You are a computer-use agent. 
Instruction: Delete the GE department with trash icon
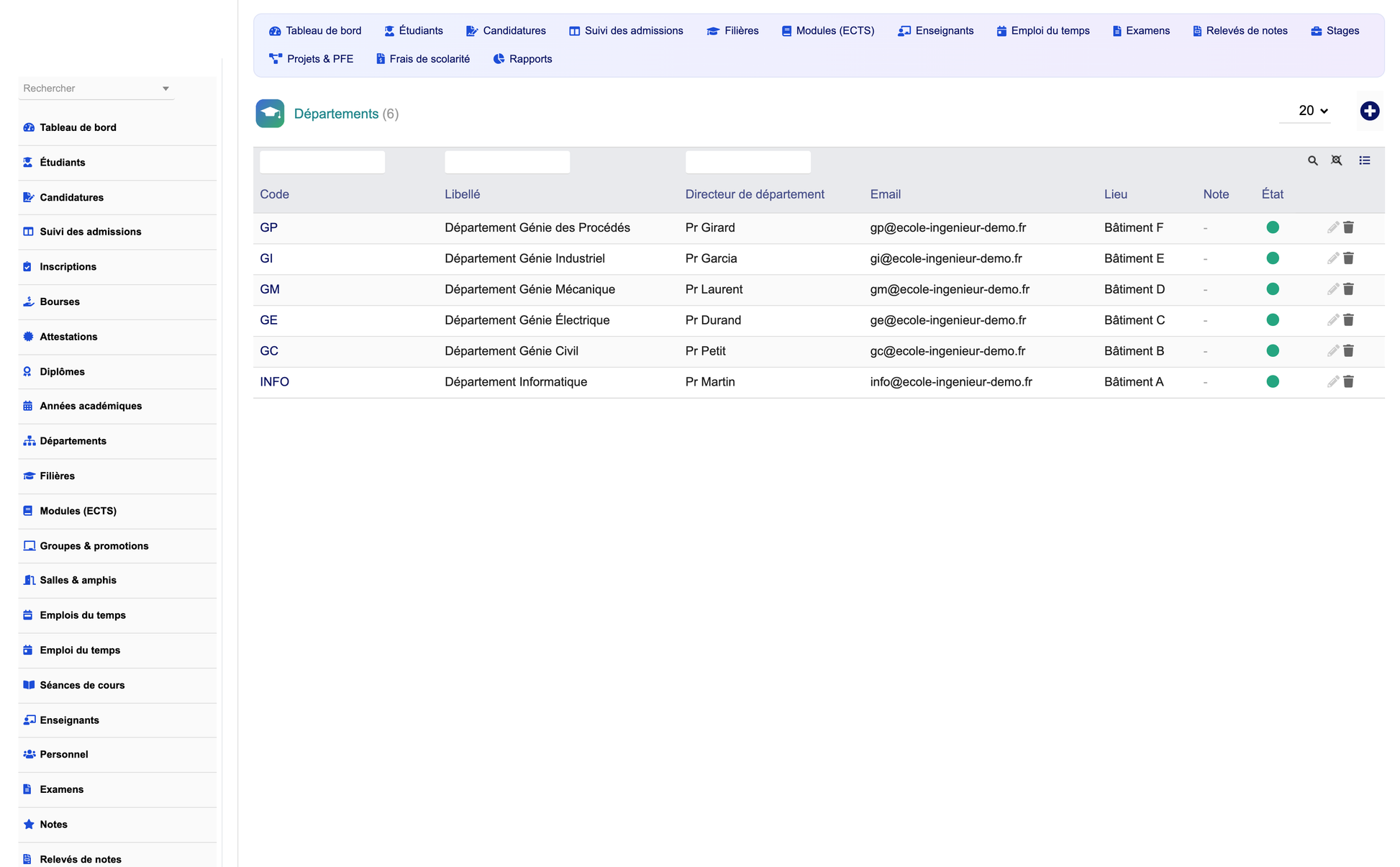tap(1348, 320)
